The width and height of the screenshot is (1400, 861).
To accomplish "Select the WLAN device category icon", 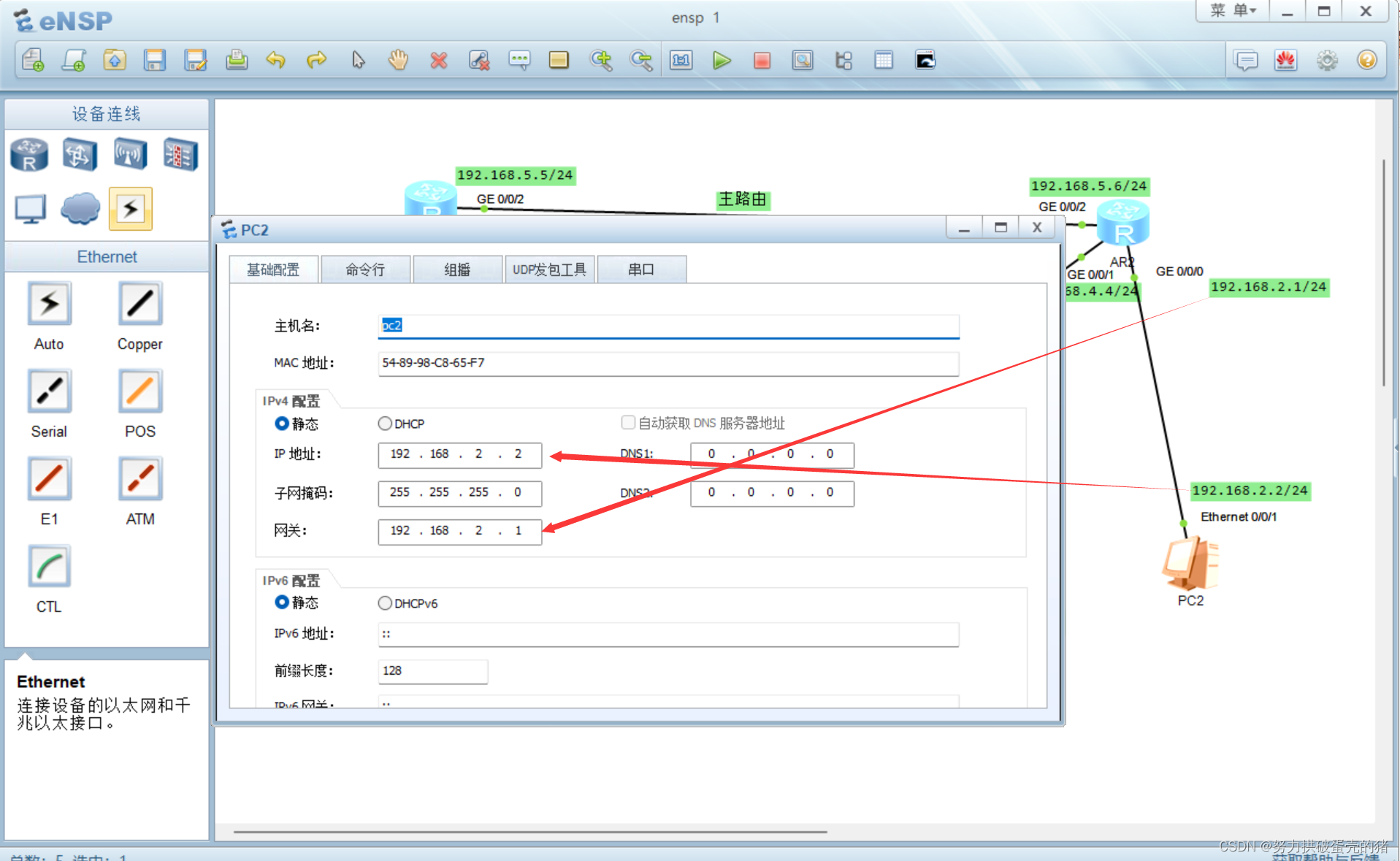I will [130, 154].
